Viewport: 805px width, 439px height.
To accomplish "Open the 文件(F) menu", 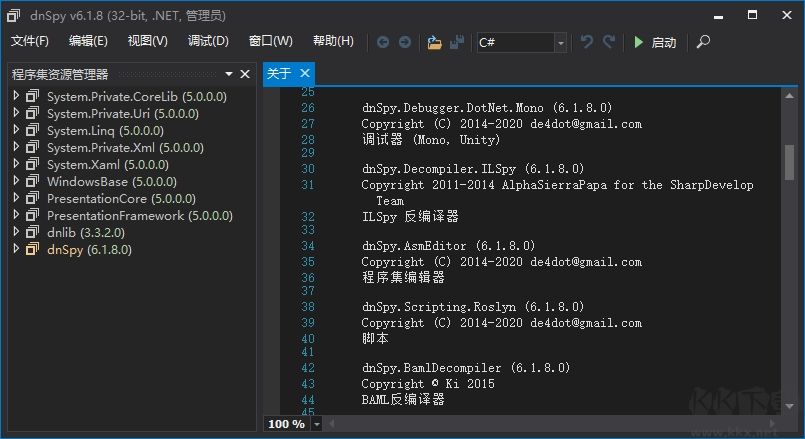I will point(30,41).
